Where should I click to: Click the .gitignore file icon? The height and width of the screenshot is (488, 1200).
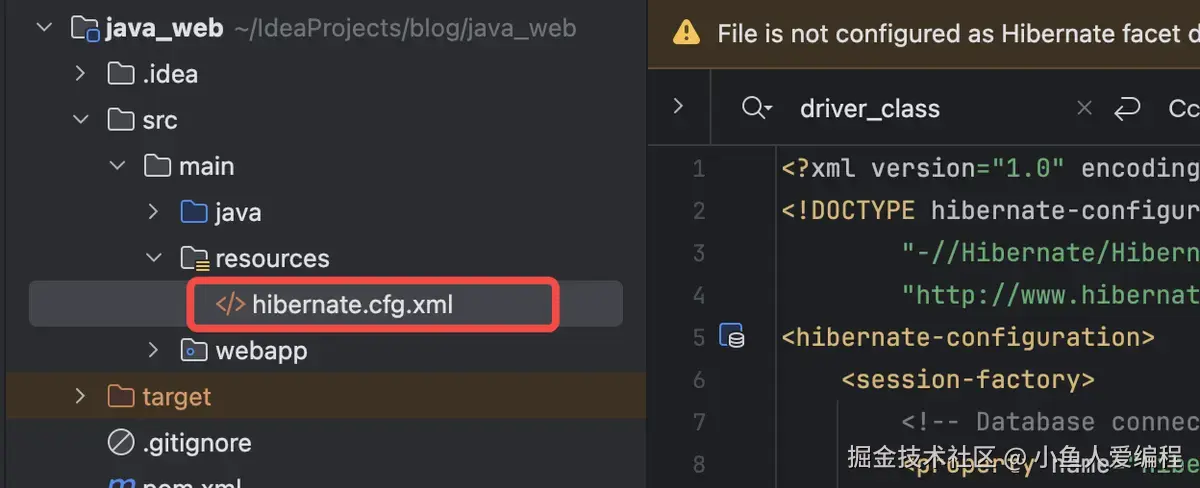tap(121, 442)
